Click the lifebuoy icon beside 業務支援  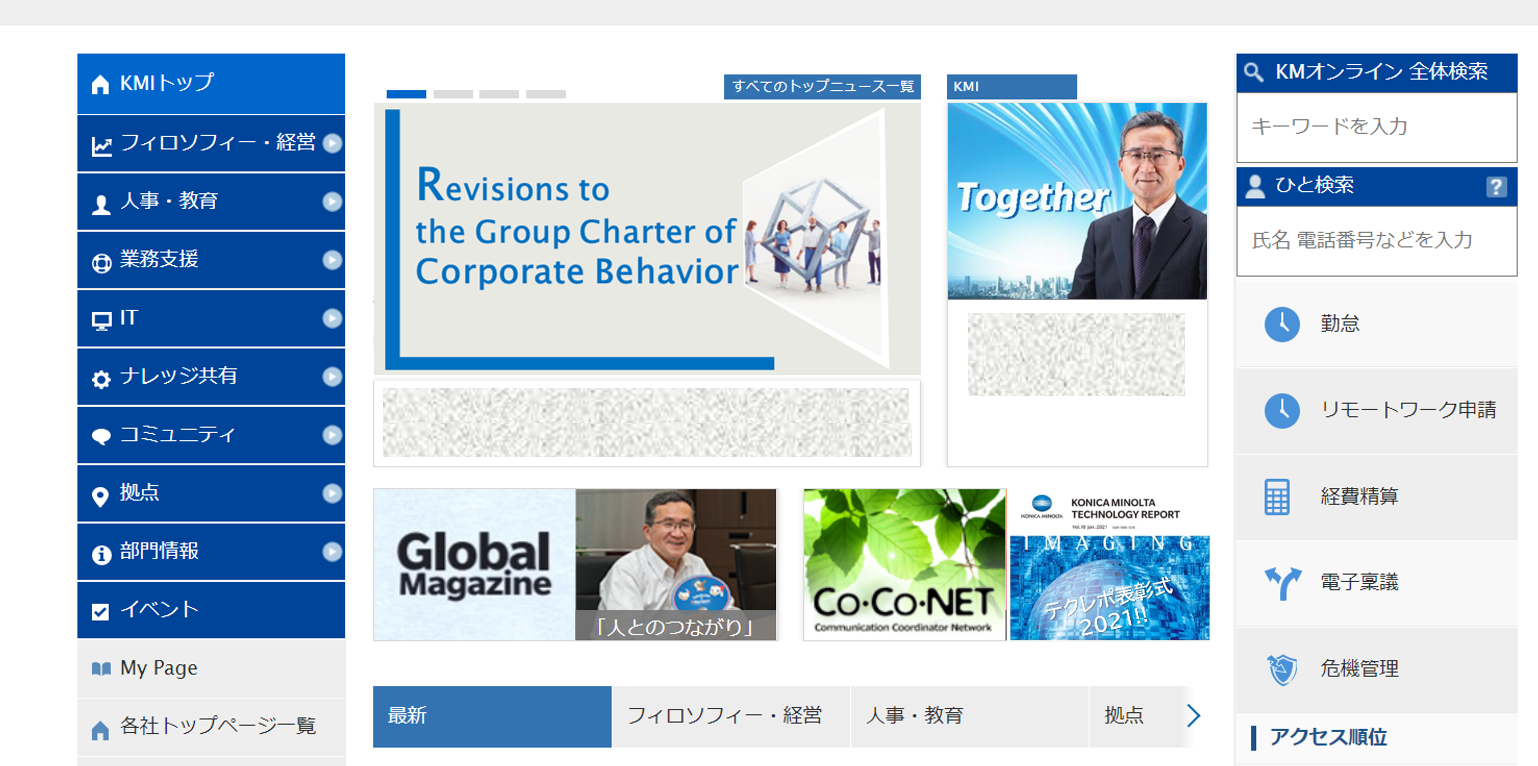pos(101,263)
